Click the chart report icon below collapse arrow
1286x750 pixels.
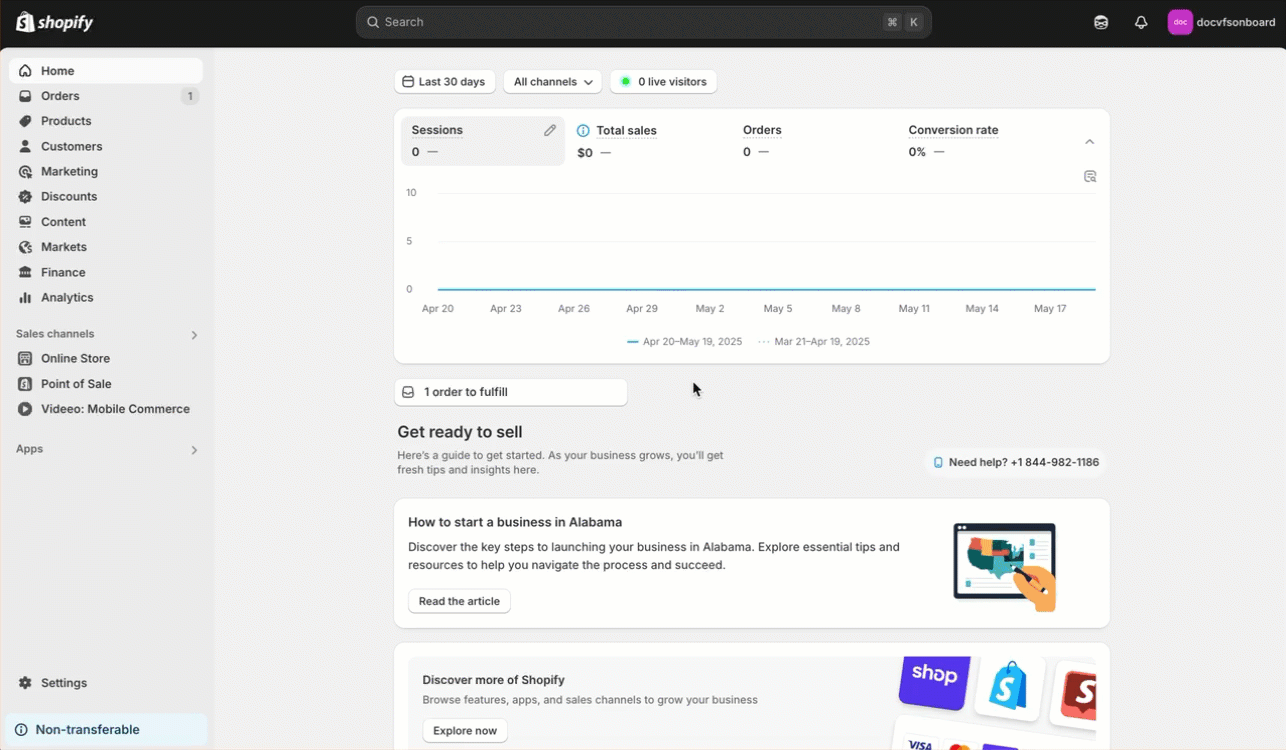(x=1090, y=177)
